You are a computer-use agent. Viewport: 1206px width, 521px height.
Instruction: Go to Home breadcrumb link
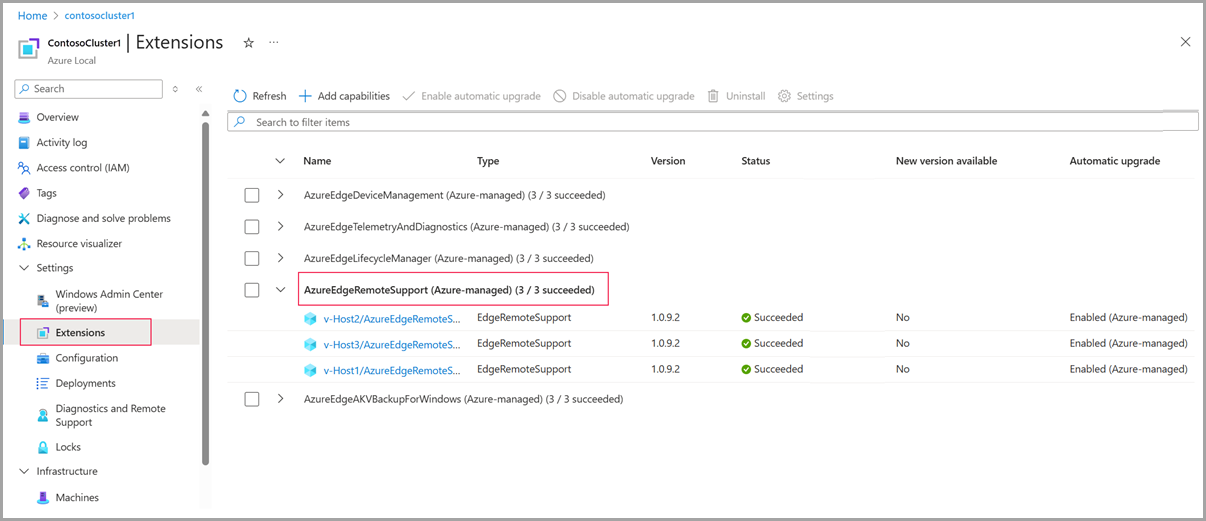(33, 16)
